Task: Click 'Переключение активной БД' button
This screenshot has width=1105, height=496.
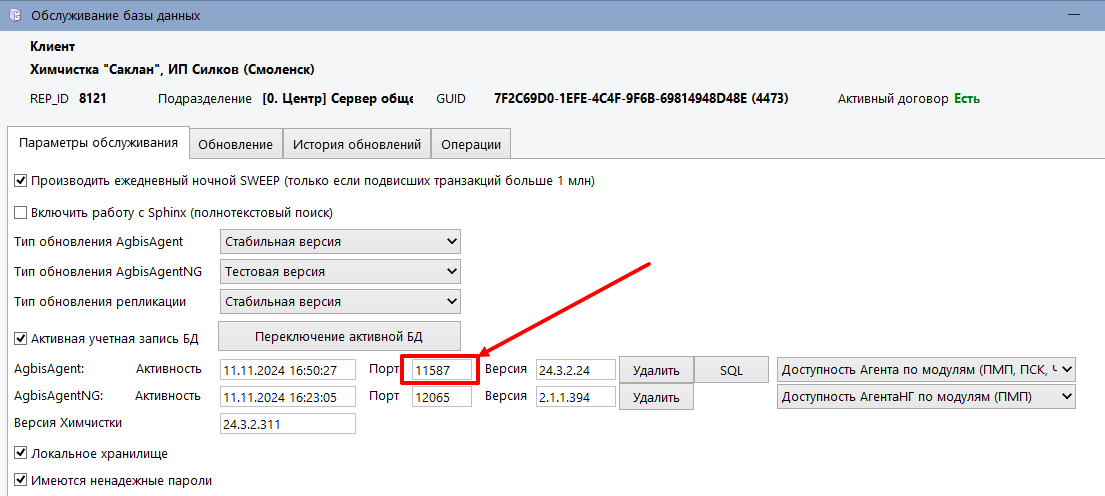Action: [339, 335]
